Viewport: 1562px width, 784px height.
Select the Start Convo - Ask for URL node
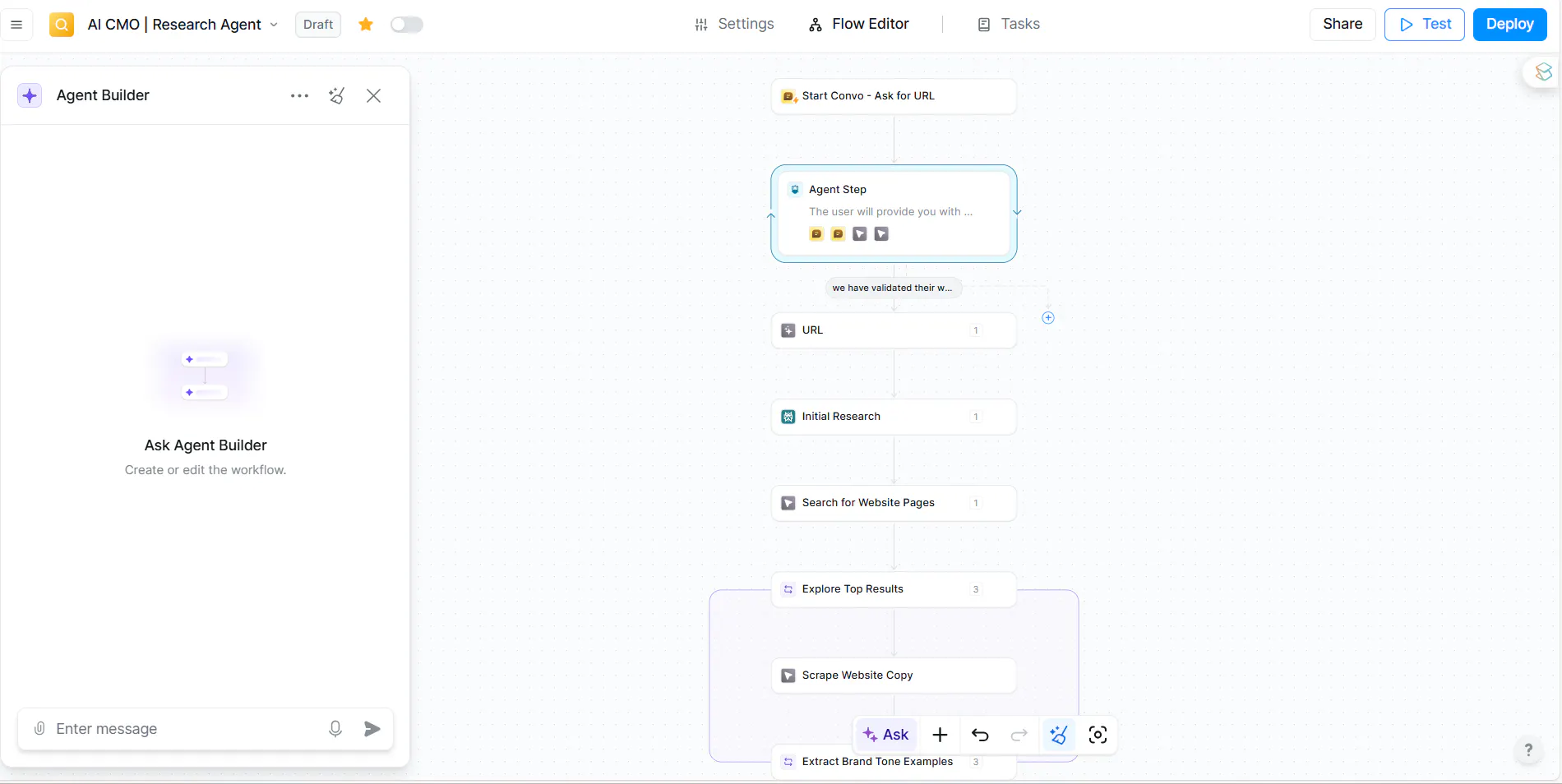pos(894,96)
